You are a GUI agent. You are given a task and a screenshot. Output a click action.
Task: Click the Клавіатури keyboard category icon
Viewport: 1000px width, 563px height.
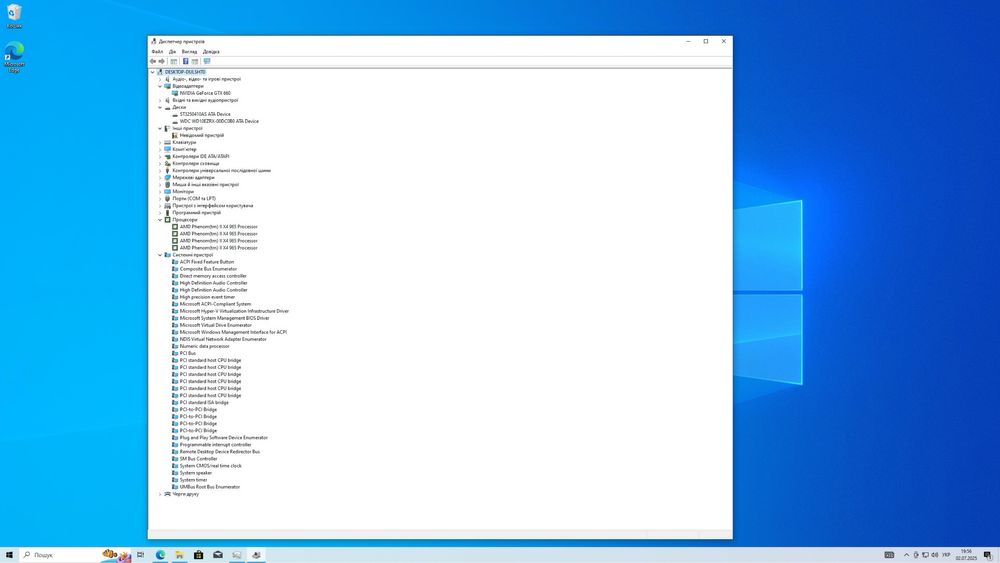tap(168, 142)
